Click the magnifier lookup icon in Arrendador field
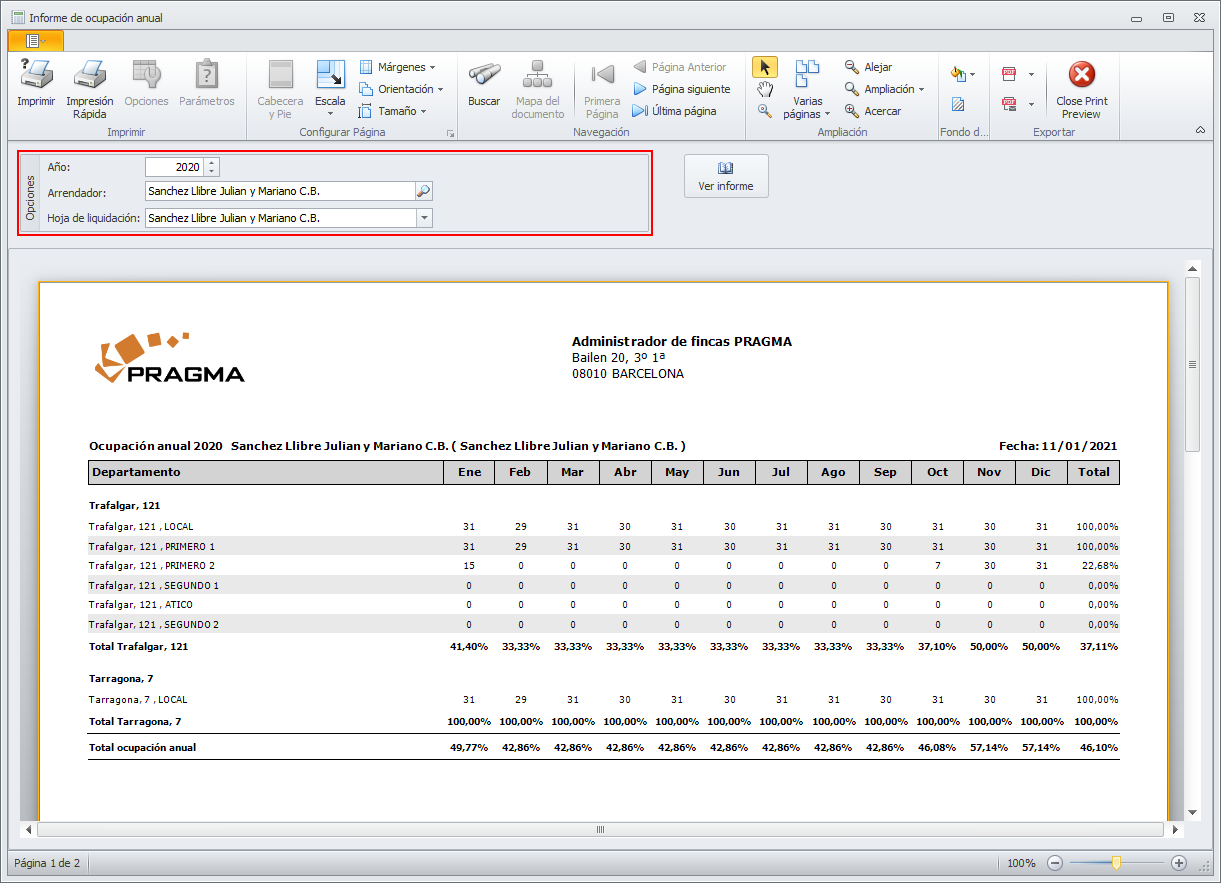This screenshot has width=1221, height=883. click(423, 191)
